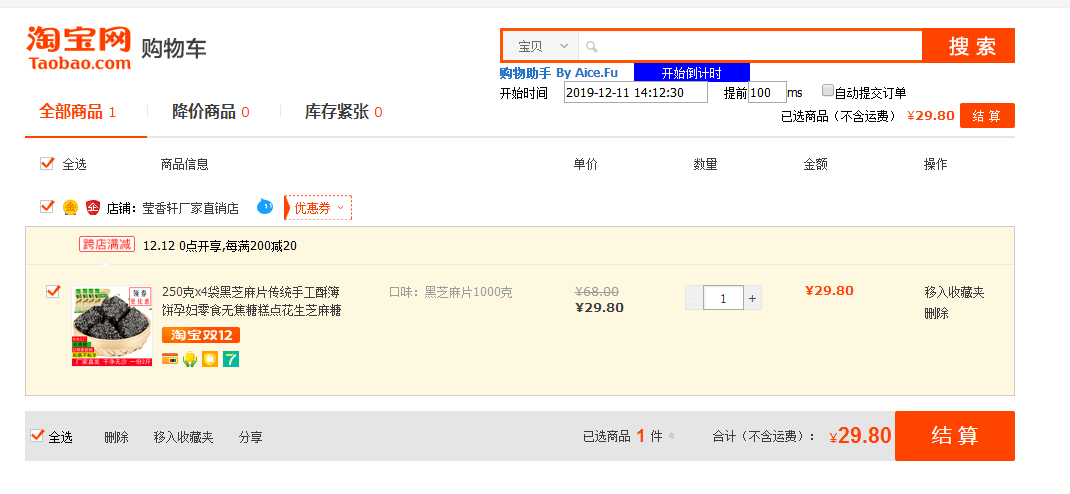Viewport: 1070px width, 494px height.
Task: Open the black sesame product thumbnail
Action: [112, 326]
